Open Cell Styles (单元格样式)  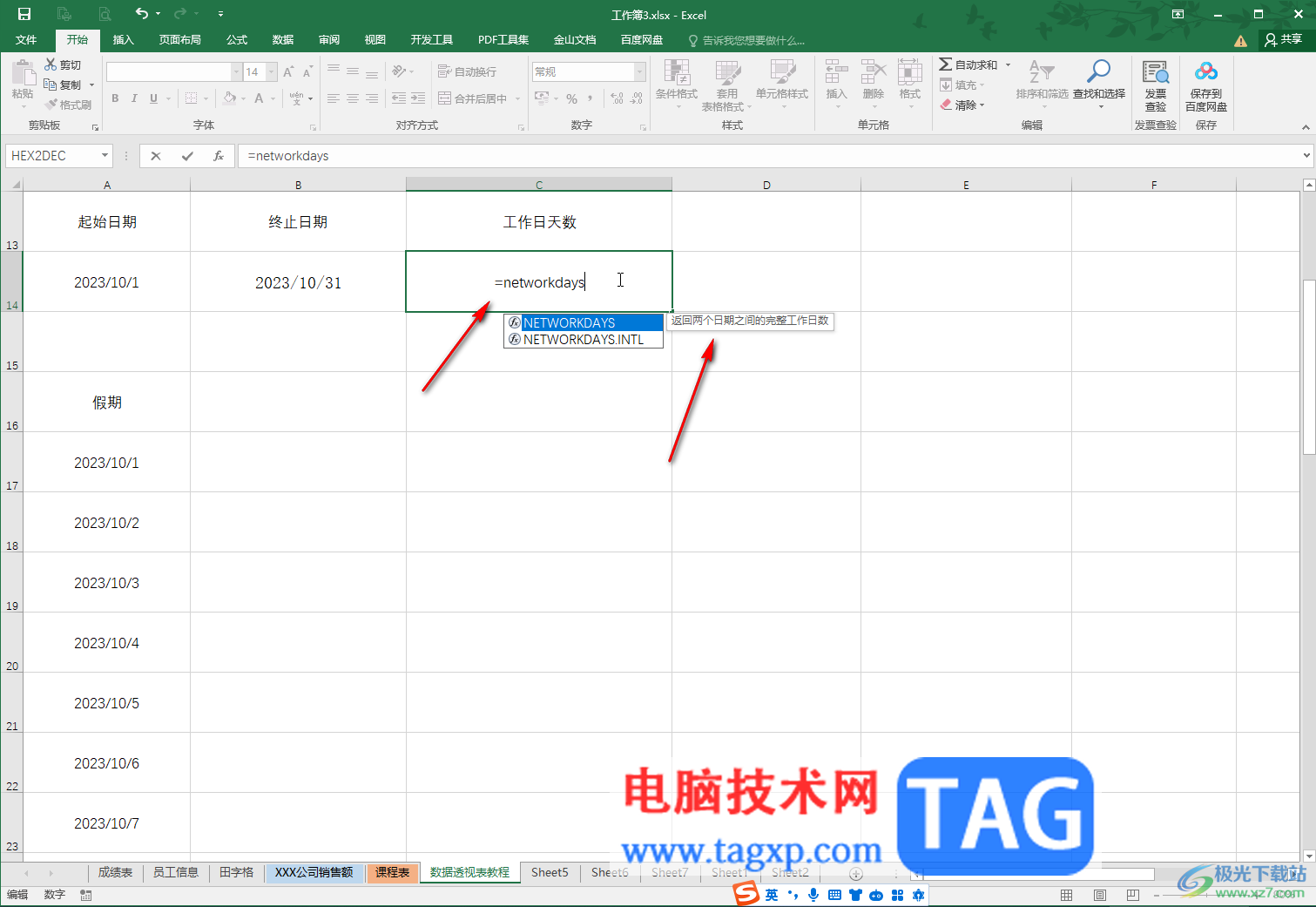[782, 85]
